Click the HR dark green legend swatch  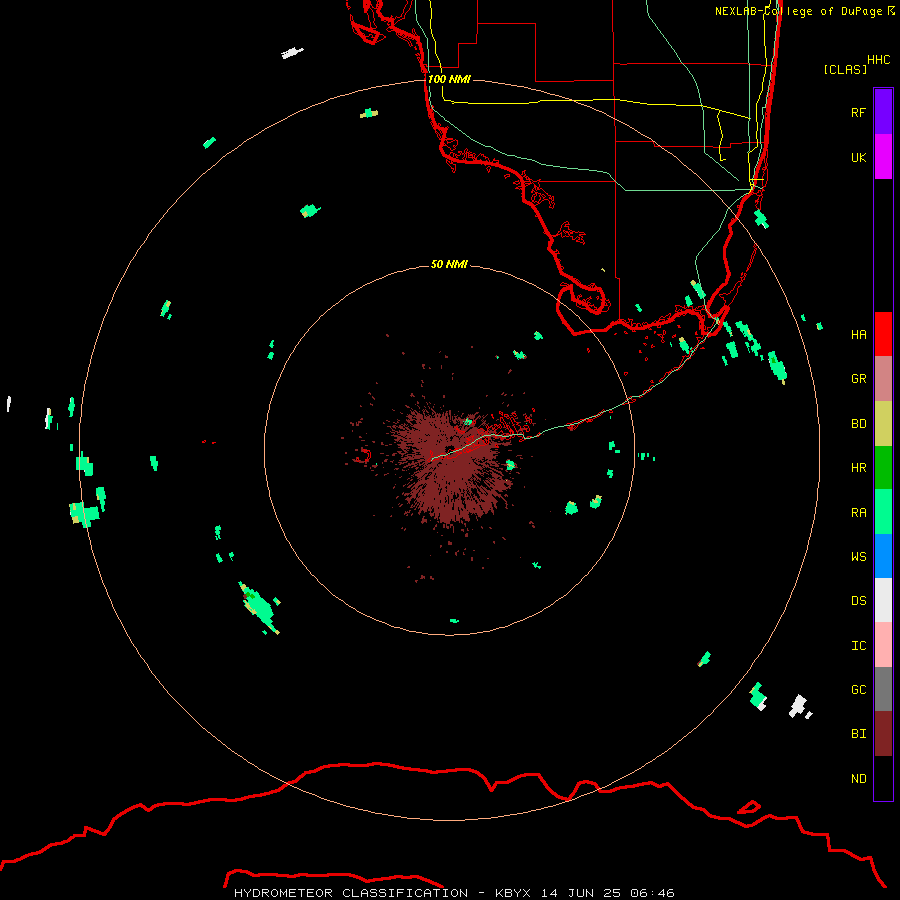click(x=883, y=468)
